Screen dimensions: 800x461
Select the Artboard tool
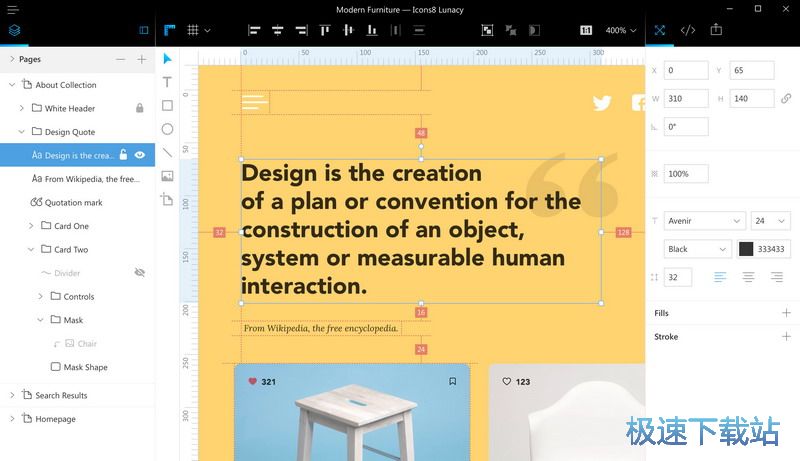tap(167, 199)
